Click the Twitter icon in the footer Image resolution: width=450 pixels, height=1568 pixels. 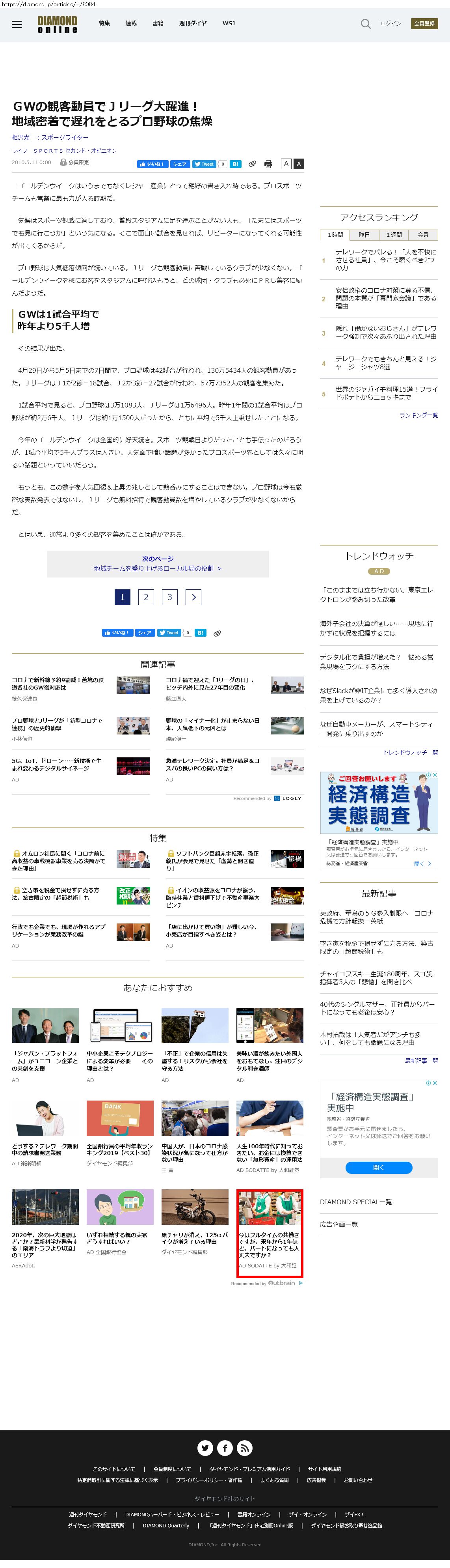[206, 1448]
